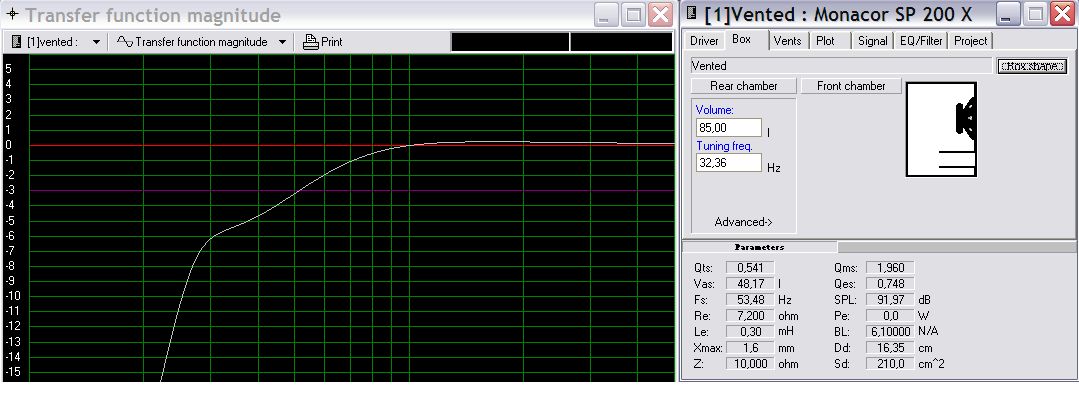The image size is (1079, 400).
Task: Click the Re value 7,200
Action: point(751,315)
